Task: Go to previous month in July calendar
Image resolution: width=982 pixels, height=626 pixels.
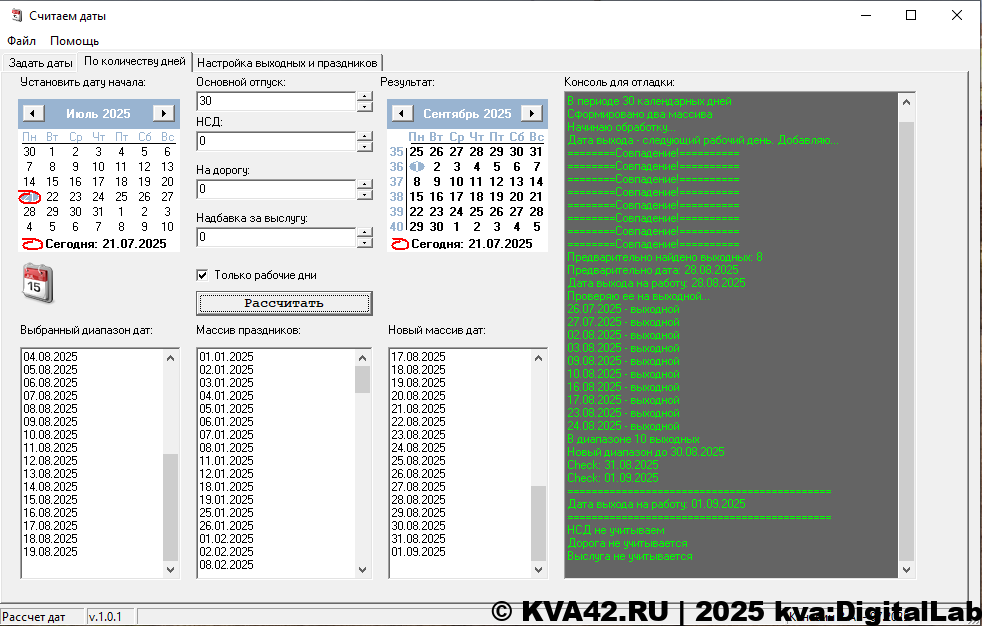Action: [32, 114]
